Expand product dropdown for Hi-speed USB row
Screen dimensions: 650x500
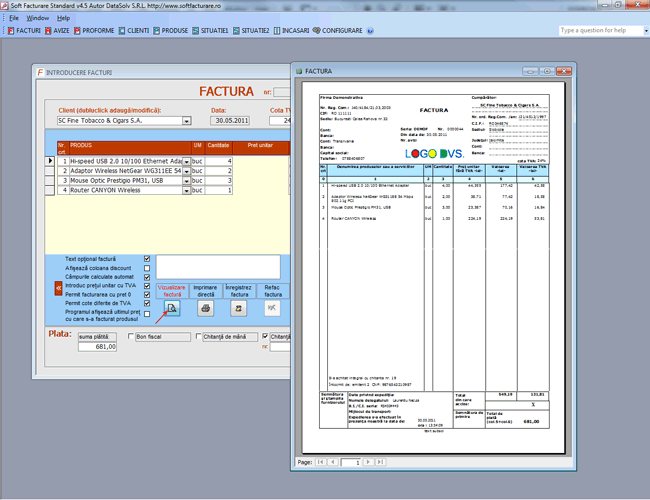[187, 162]
